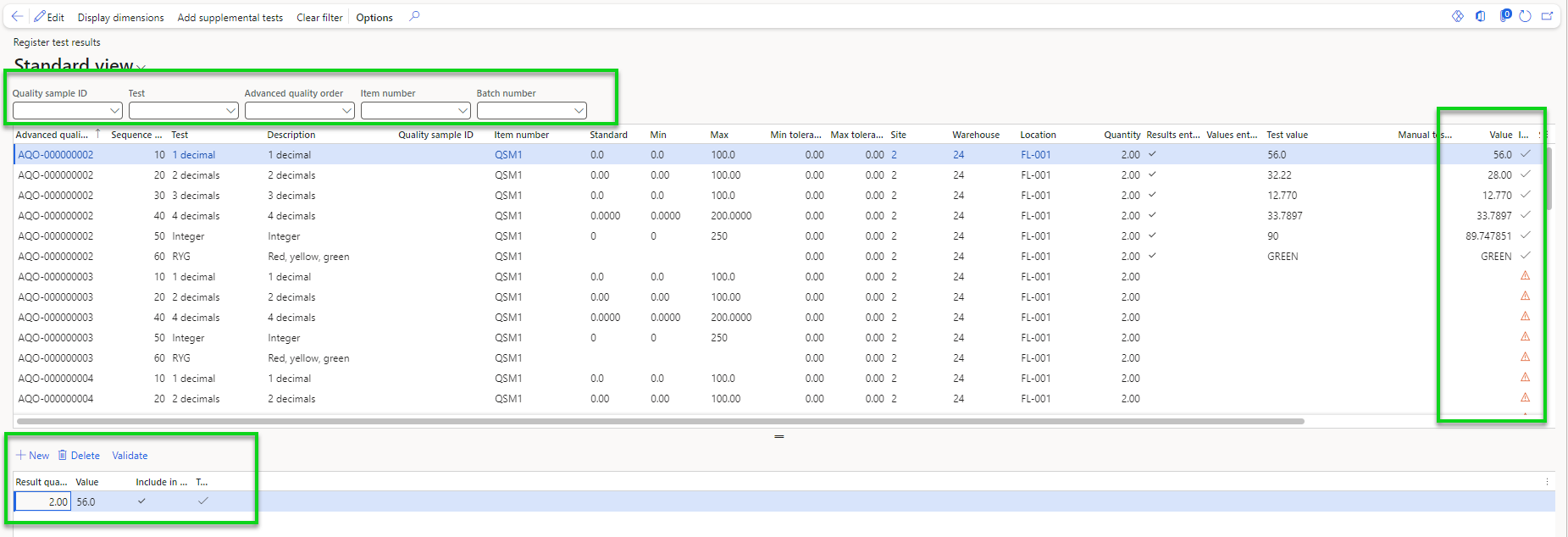
Task: Open the attachments paperclip icon
Action: pos(1504,16)
